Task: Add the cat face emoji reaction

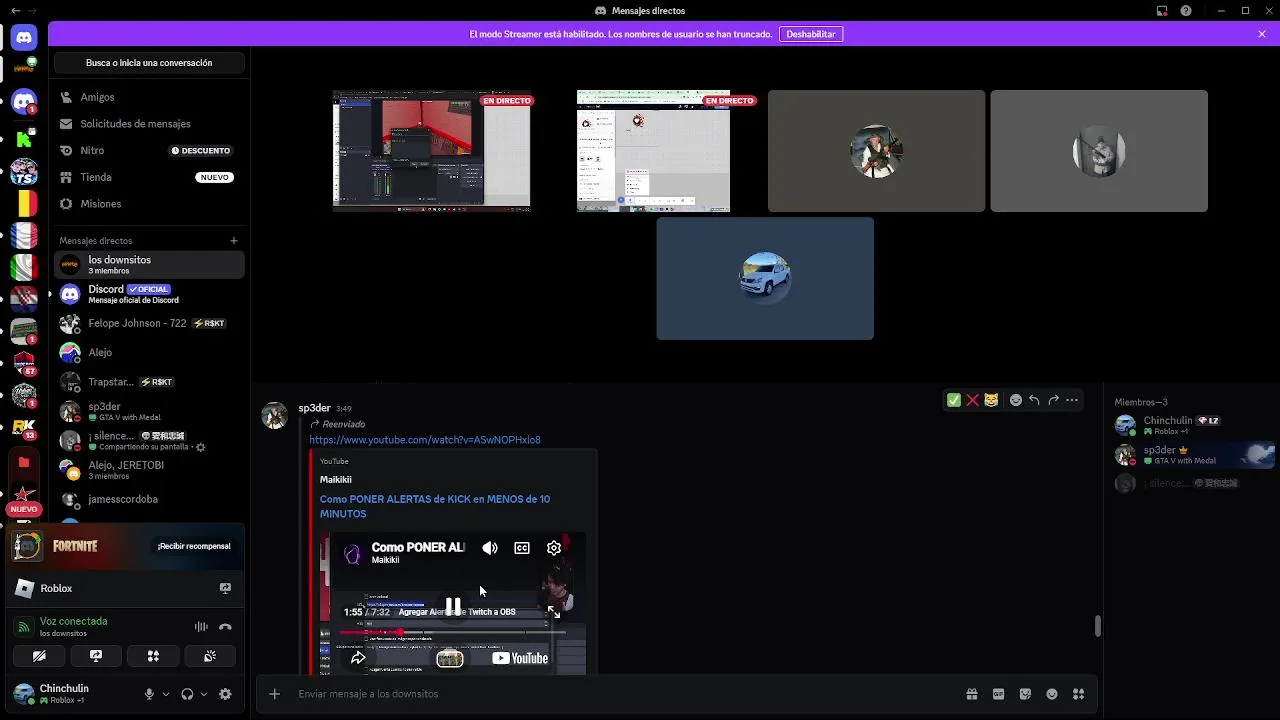Action: (x=991, y=400)
